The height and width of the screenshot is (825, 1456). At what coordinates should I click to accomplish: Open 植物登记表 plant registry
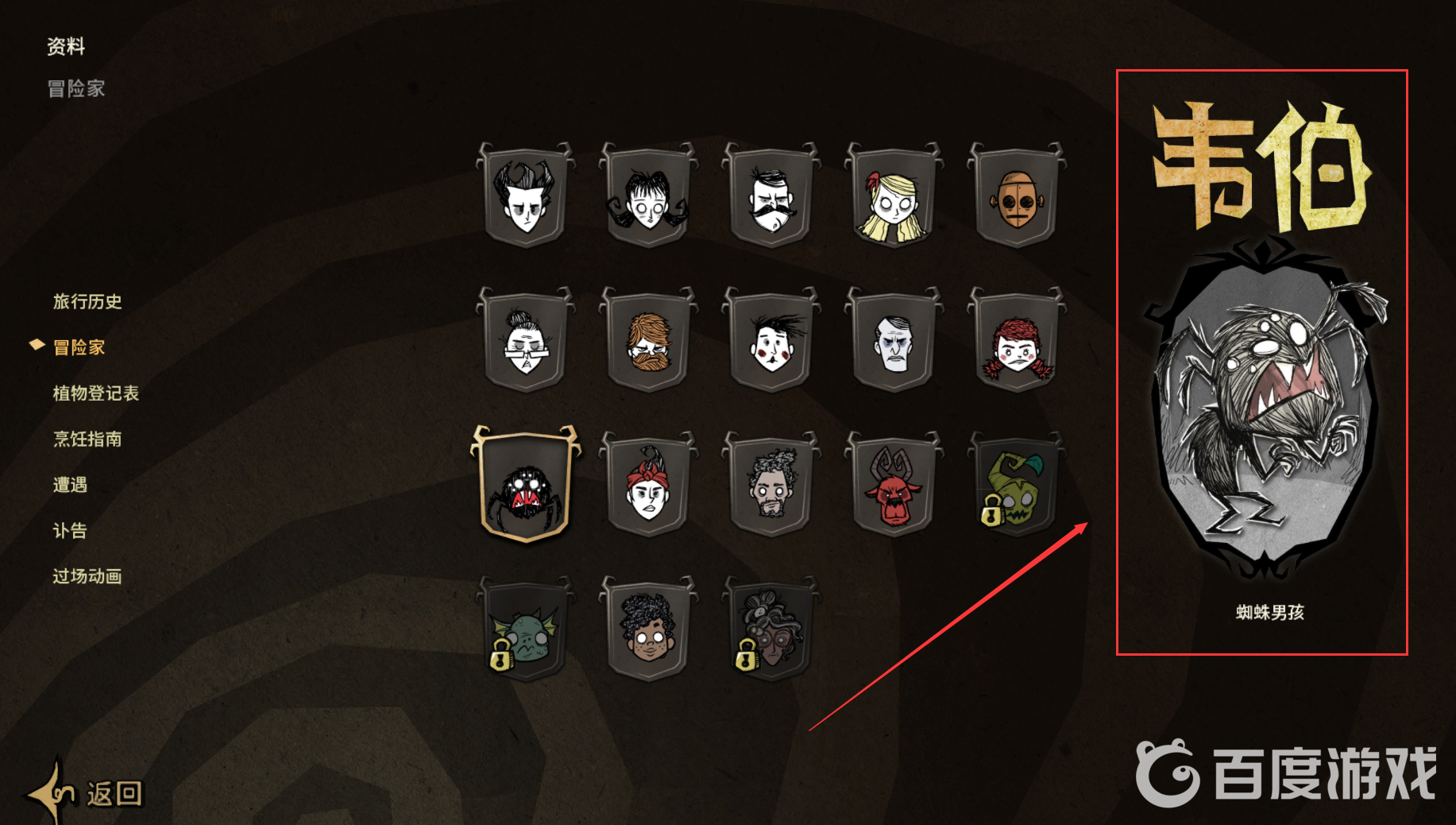tap(96, 393)
